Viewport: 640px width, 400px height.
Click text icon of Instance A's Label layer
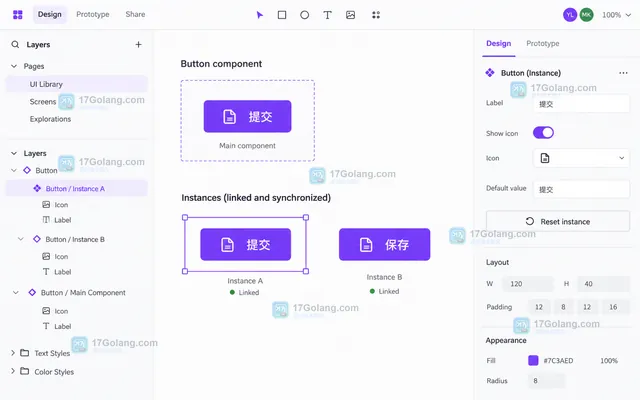click(x=46, y=220)
